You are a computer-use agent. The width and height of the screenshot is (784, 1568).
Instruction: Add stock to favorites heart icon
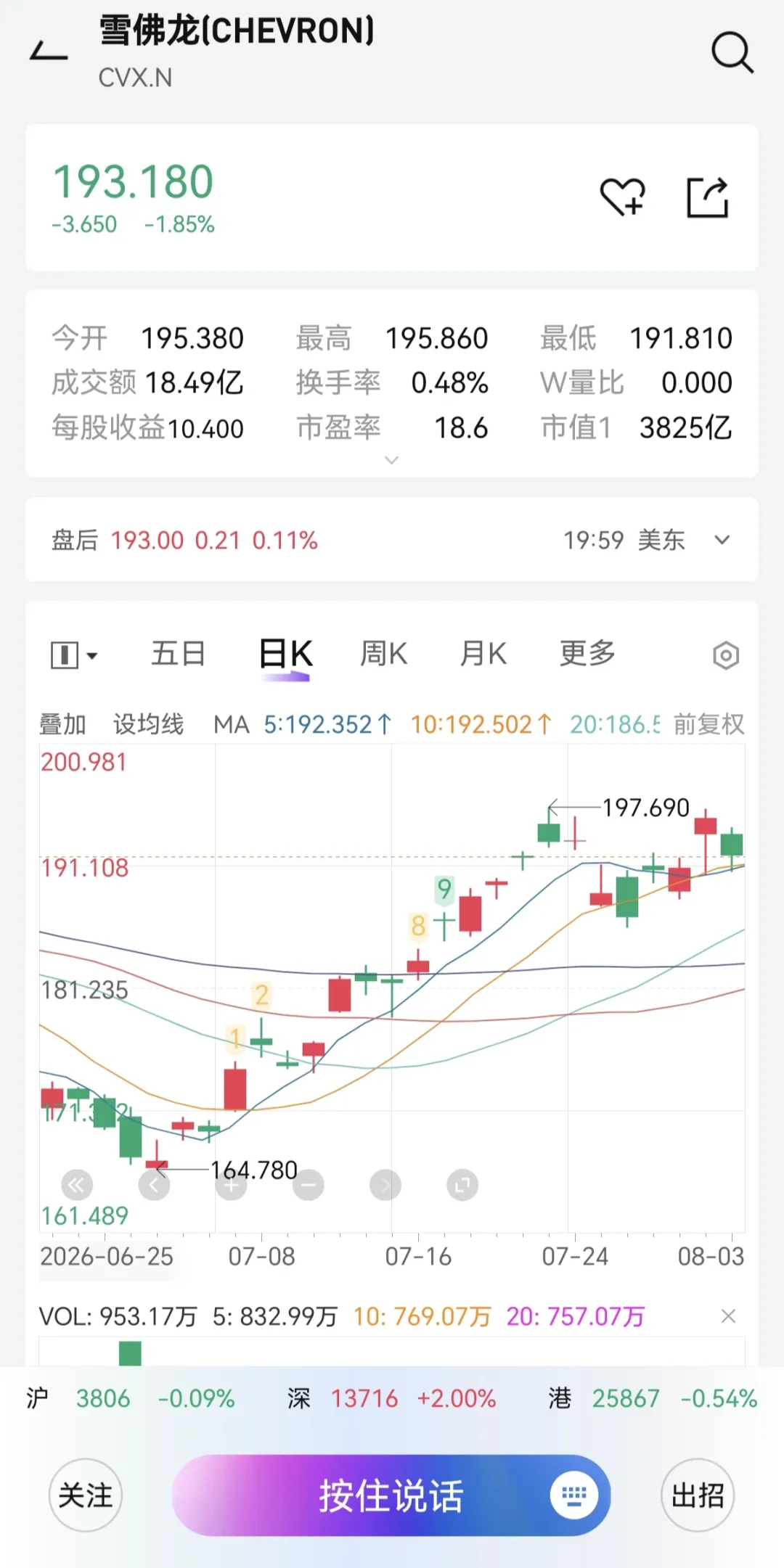(622, 197)
